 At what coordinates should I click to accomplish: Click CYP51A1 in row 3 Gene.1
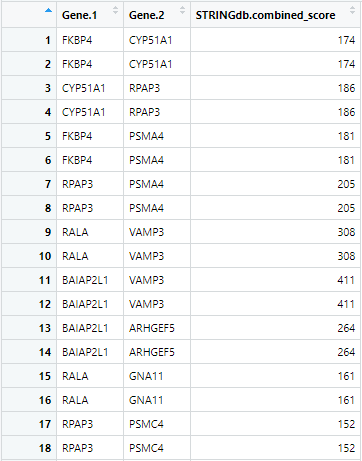coord(84,88)
